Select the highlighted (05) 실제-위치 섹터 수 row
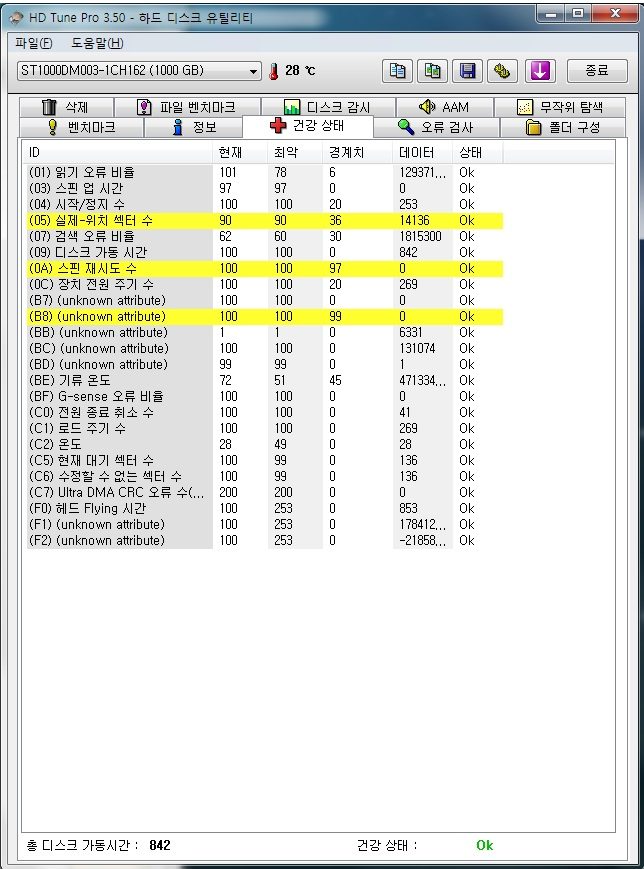The image size is (644, 869). pyautogui.click(x=265, y=221)
